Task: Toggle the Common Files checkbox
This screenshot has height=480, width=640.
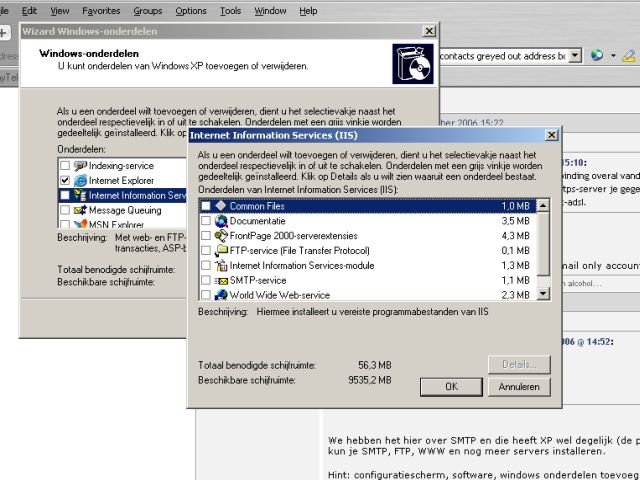Action: [x=206, y=206]
